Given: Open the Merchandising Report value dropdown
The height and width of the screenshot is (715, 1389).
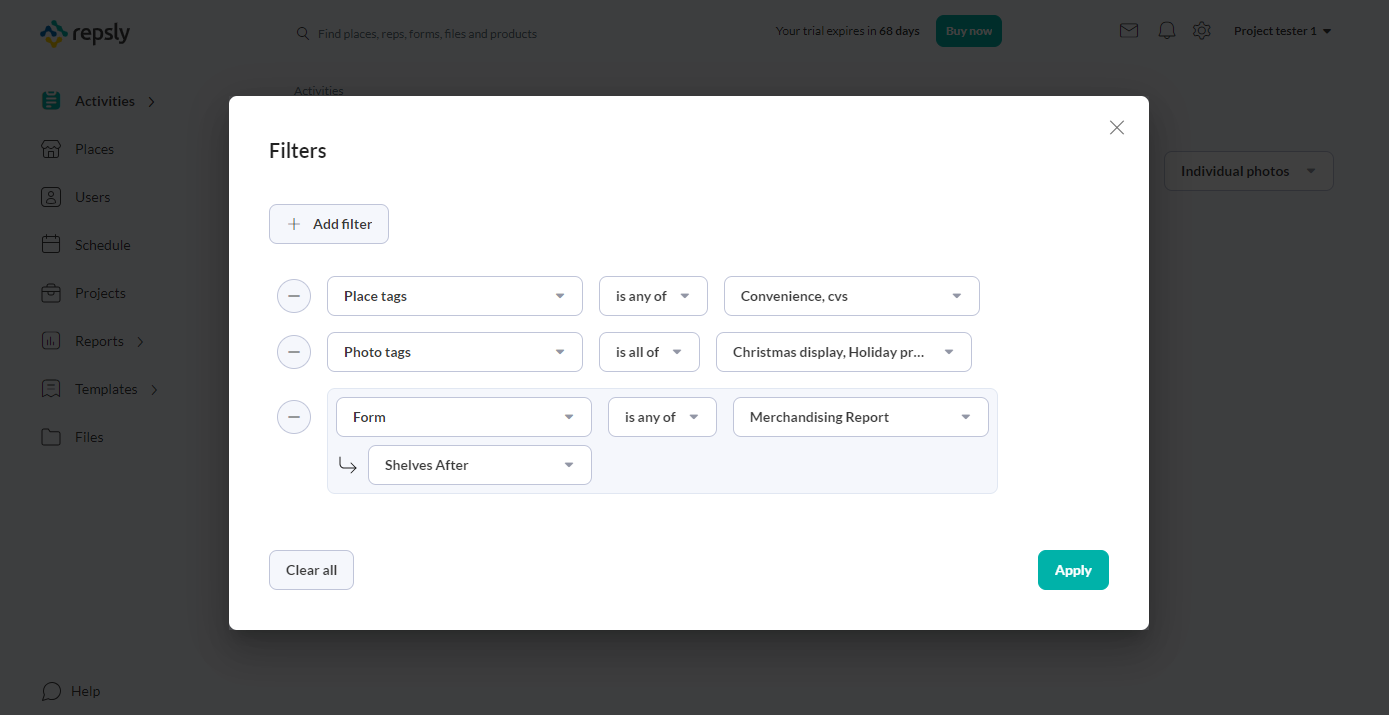Looking at the screenshot, I should click(x=861, y=417).
